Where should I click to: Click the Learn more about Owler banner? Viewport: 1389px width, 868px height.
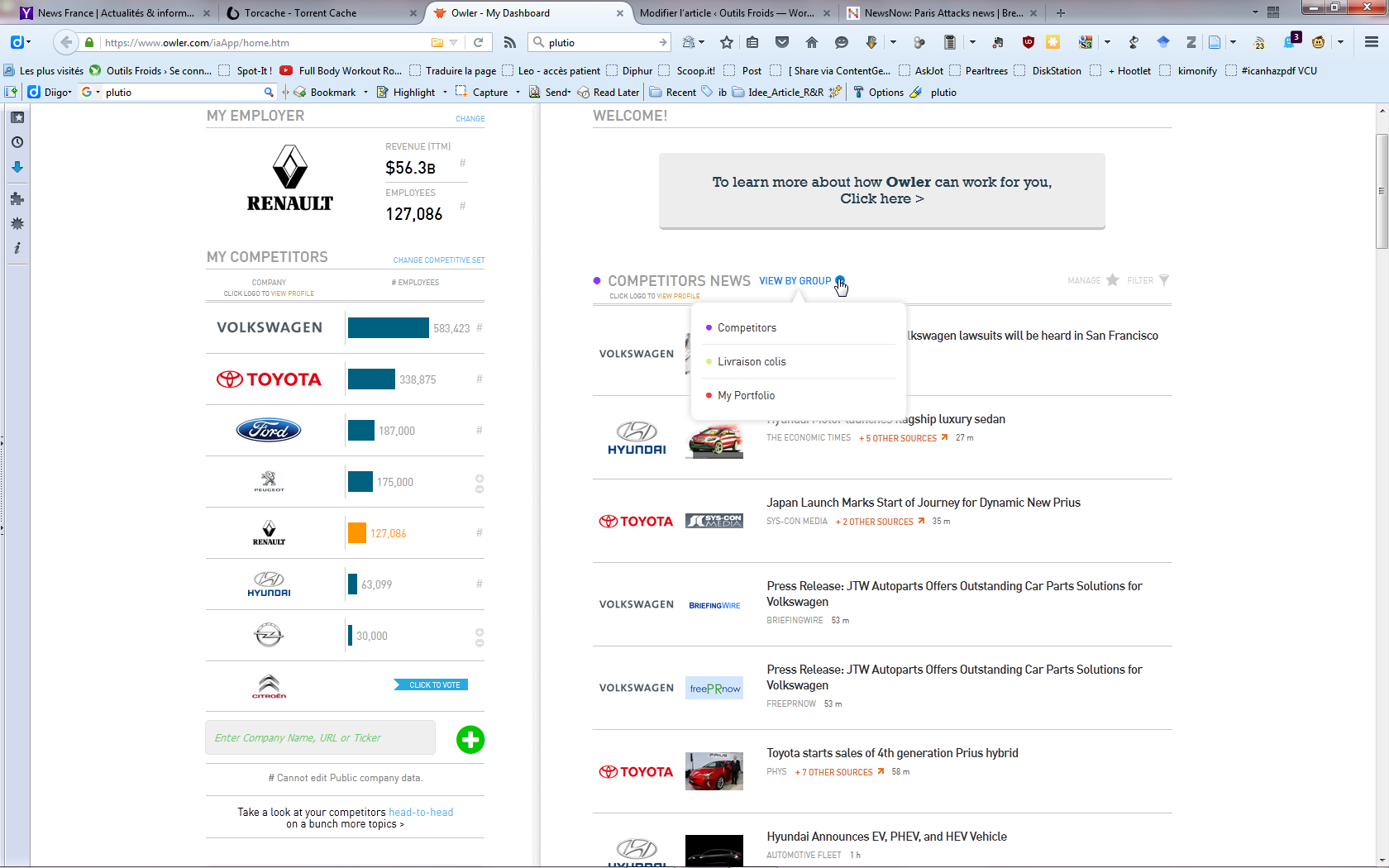coord(882,190)
